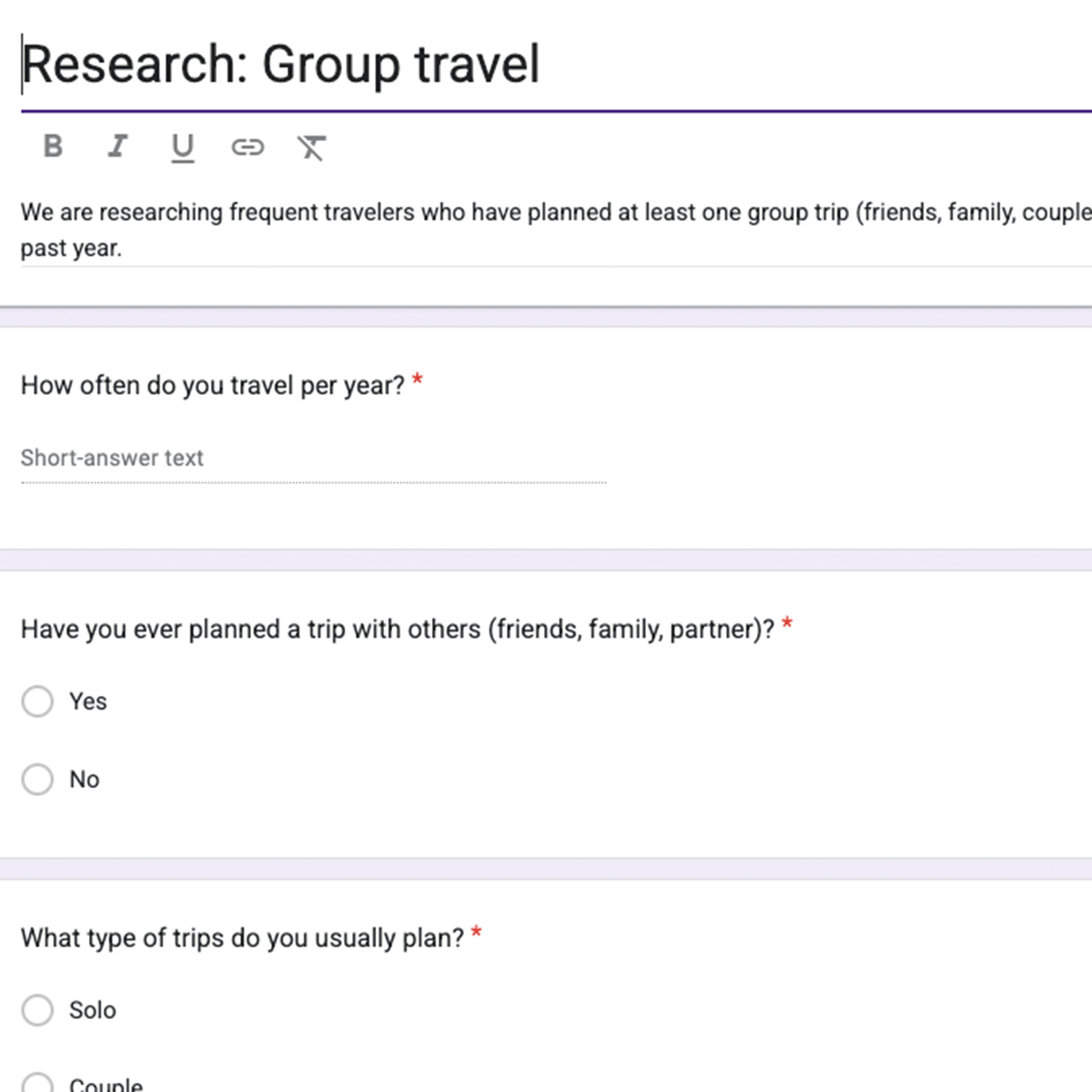The image size is (1092, 1092).
Task: Click the form title "Research: Group travel"
Action: click(x=281, y=64)
